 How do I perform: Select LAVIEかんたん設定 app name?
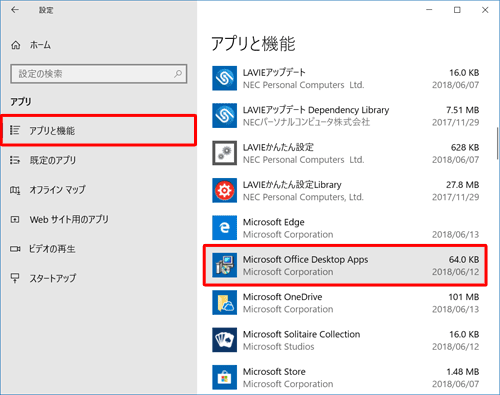tap(278, 147)
